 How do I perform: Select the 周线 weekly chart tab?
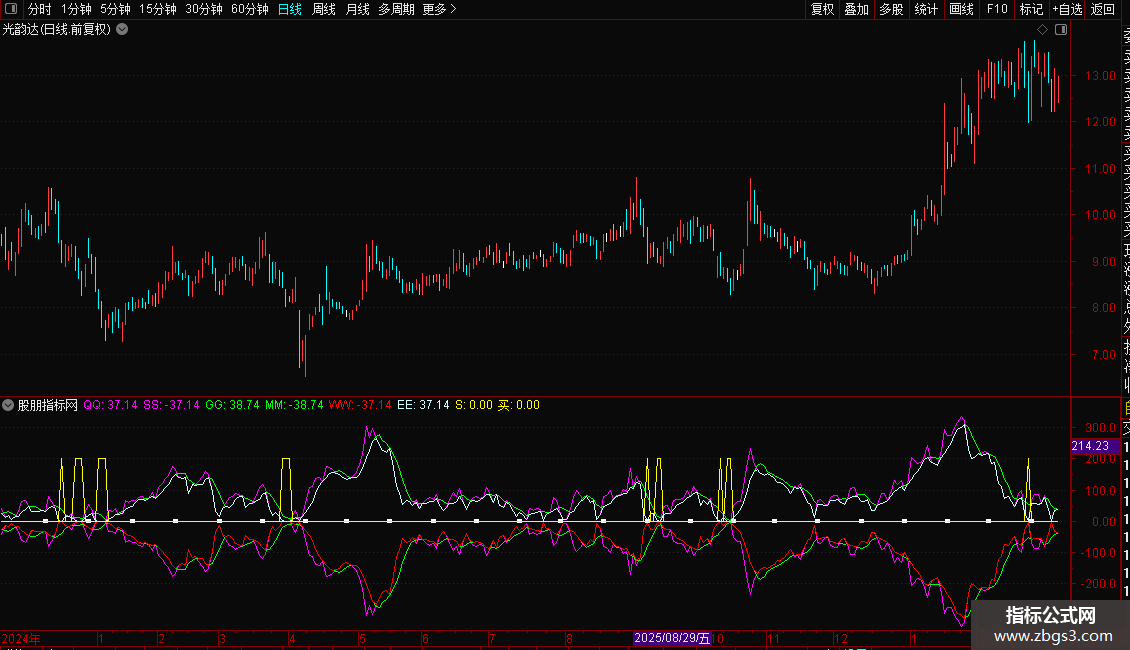324,9
